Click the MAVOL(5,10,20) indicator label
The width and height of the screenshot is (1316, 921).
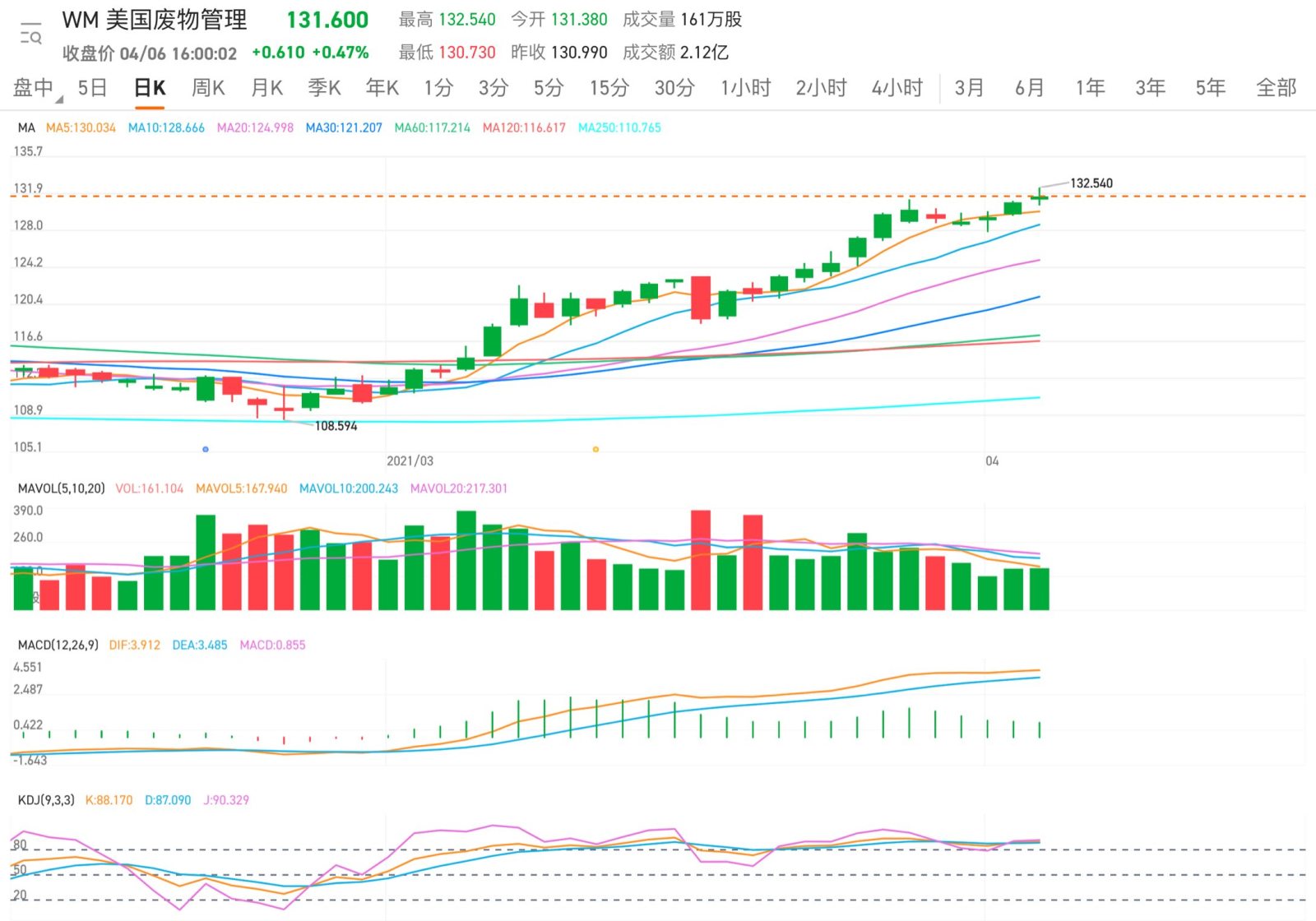pyautogui.click(x=62, y=488)
